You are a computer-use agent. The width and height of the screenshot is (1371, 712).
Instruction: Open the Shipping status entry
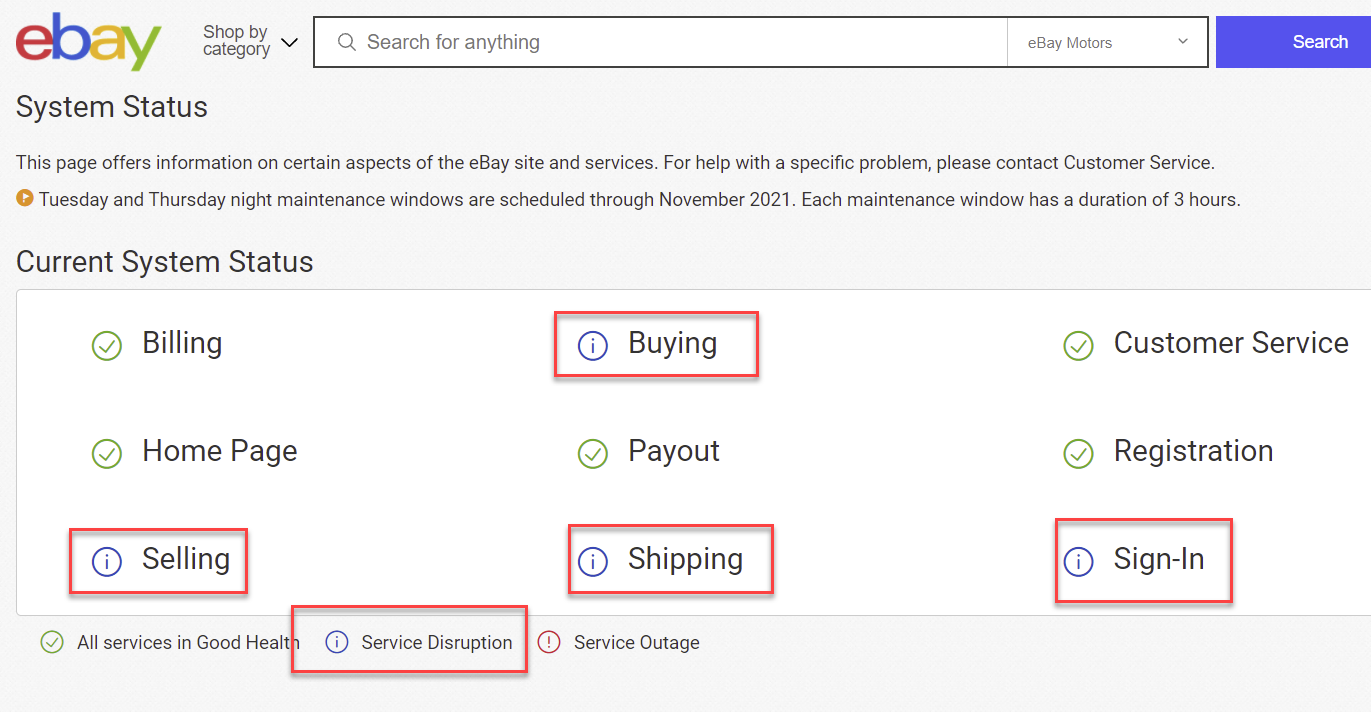[x=685, y=560]
